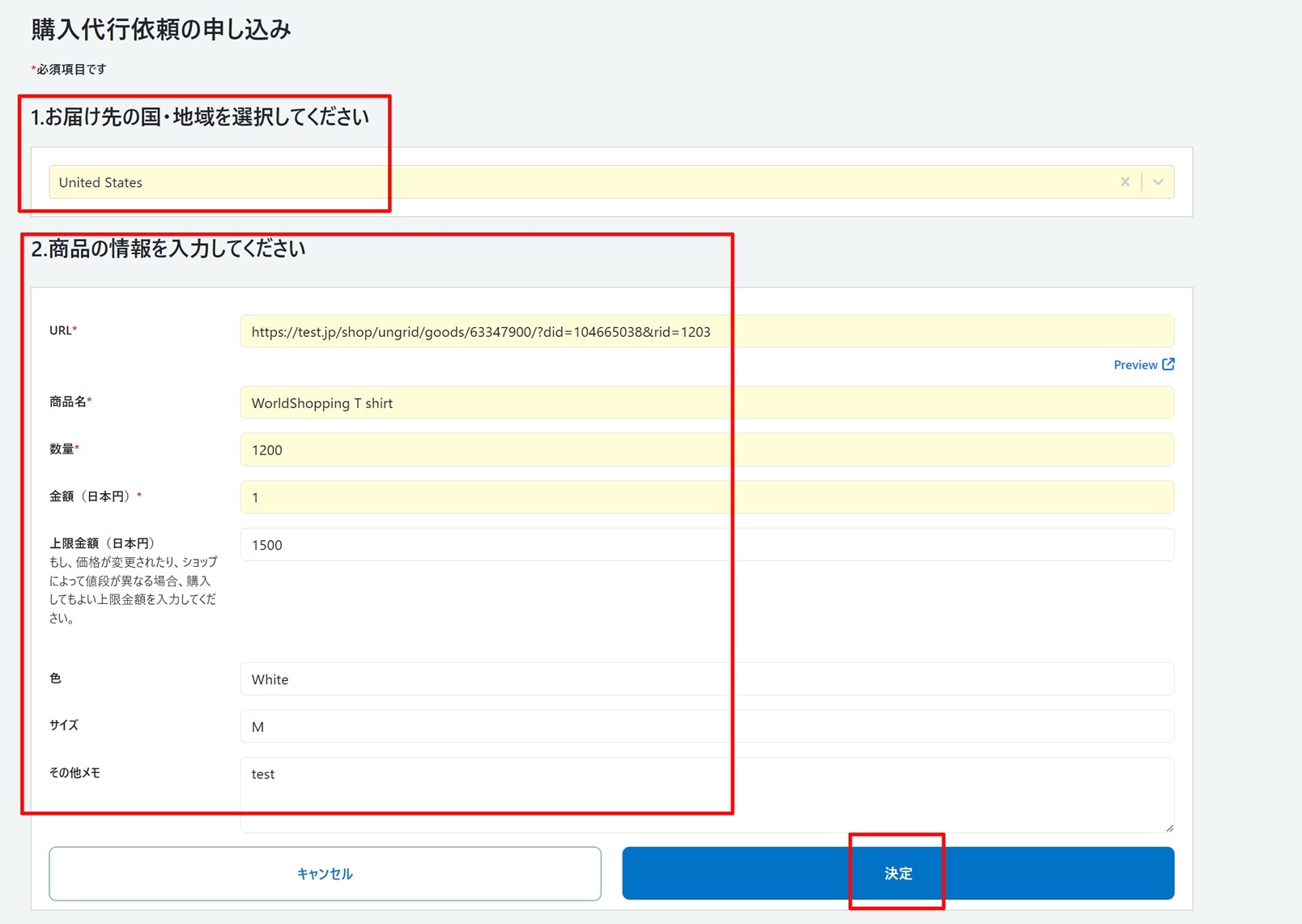Click the キャンセル button
1302x924 pixels.
(324, 873)
